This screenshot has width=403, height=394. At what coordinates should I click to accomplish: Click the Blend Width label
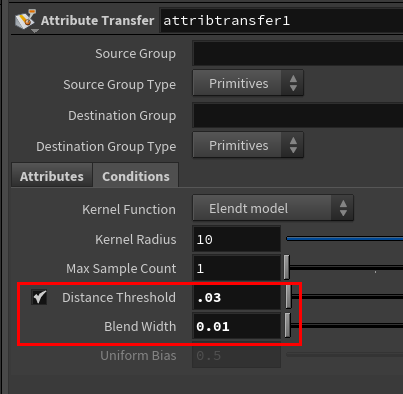pos(140,326)
